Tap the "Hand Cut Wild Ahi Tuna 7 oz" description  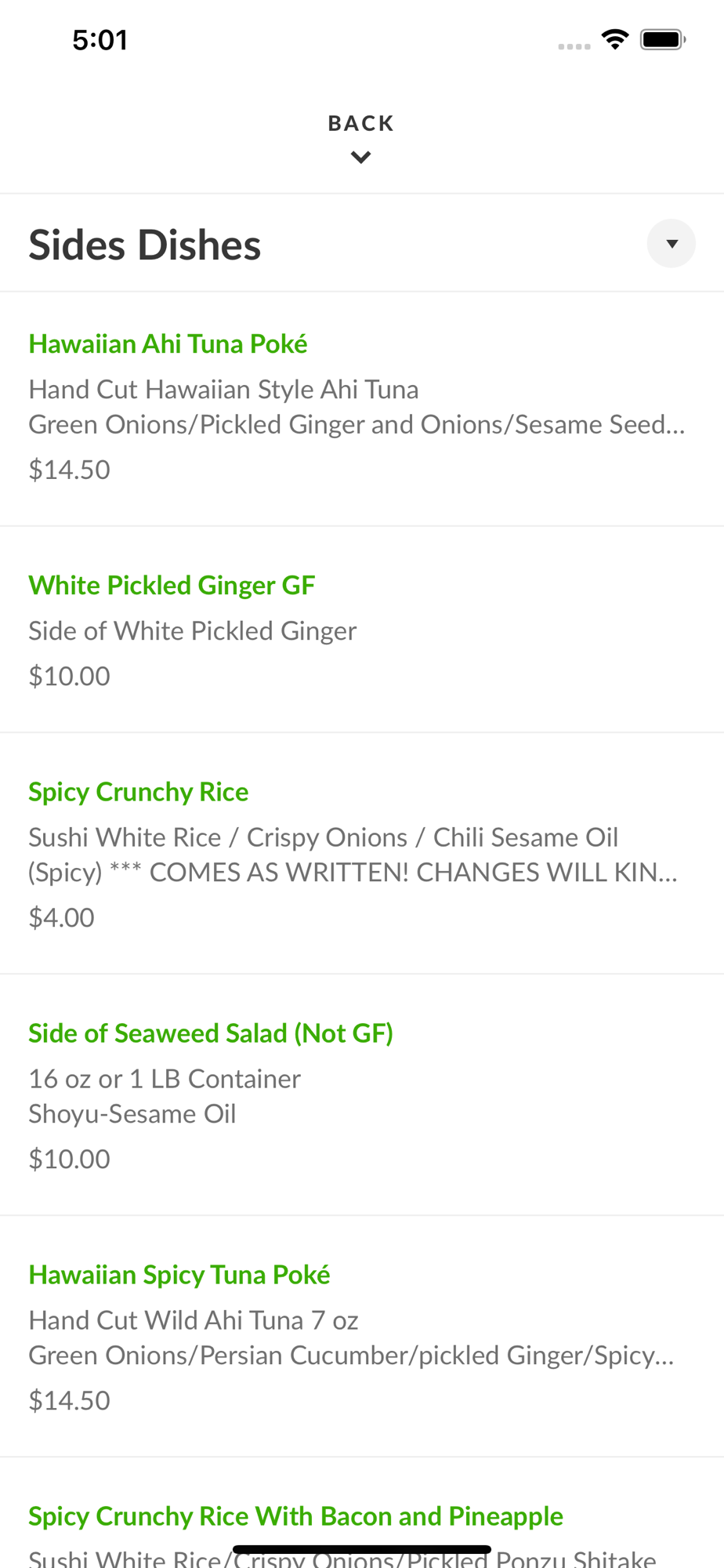coord(194,1320)
